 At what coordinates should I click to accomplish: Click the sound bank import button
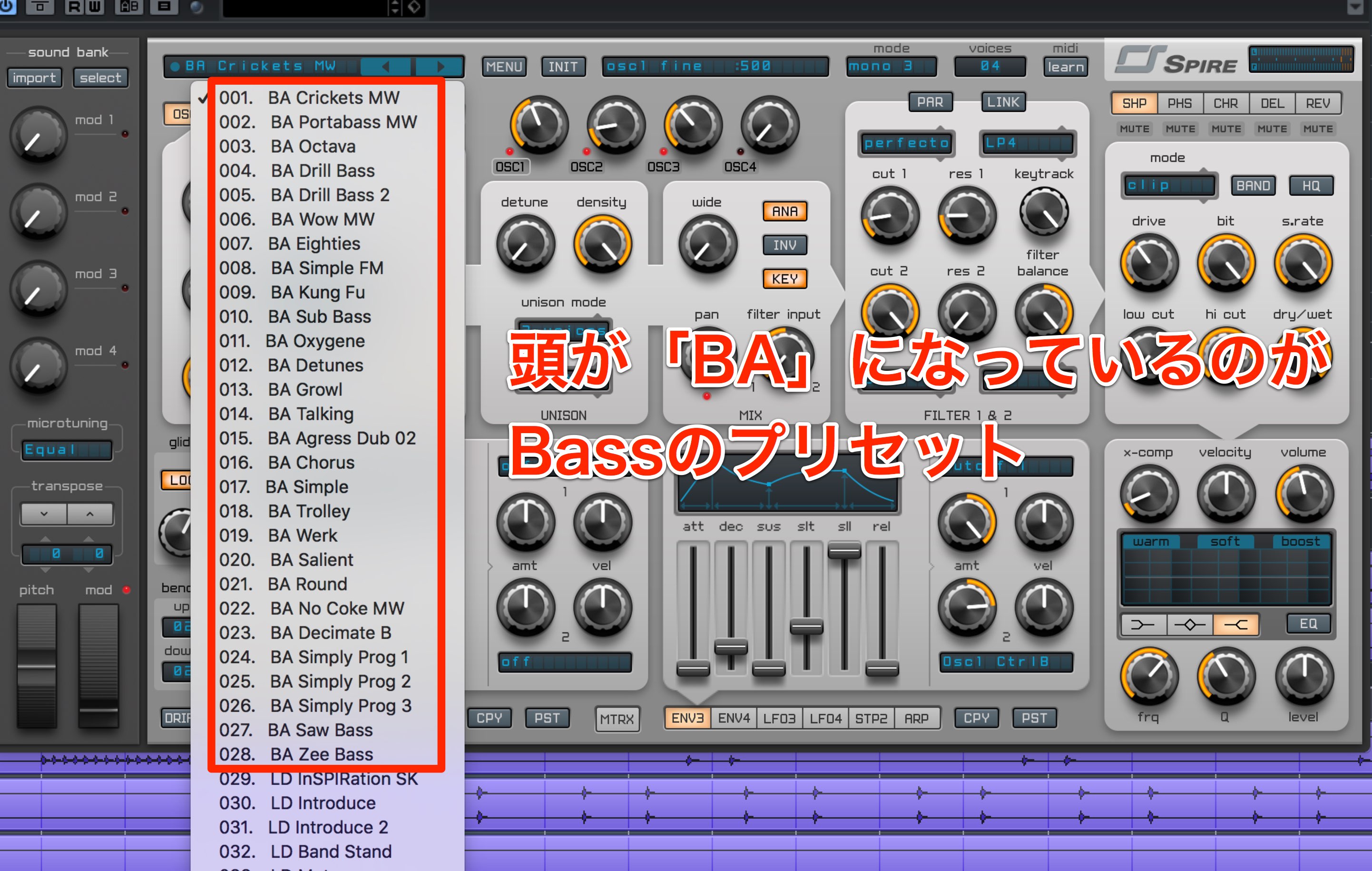point(34,78)
